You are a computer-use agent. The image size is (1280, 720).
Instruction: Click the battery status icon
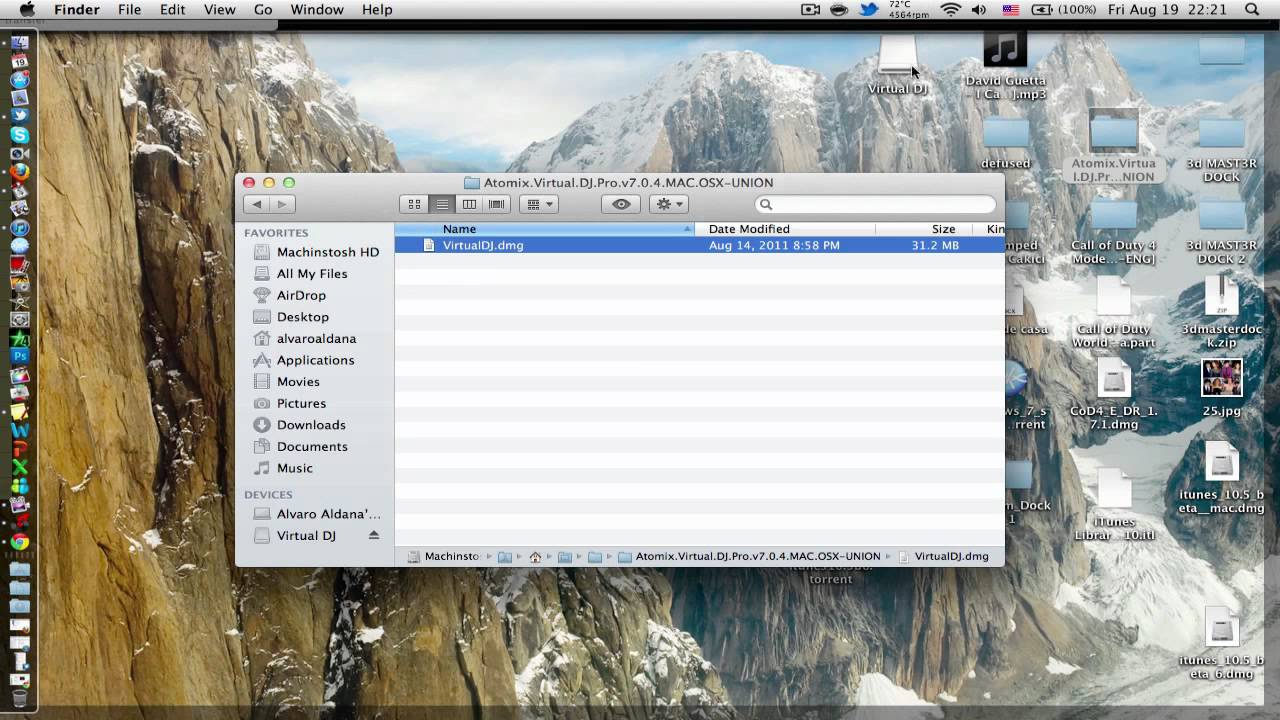click(x=1043, y=10)
